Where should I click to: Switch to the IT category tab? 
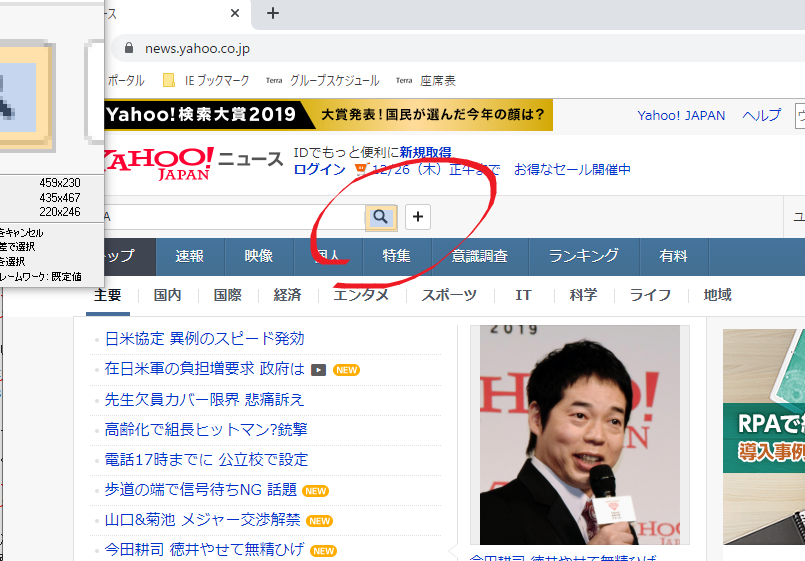click(x=523, y=295)
